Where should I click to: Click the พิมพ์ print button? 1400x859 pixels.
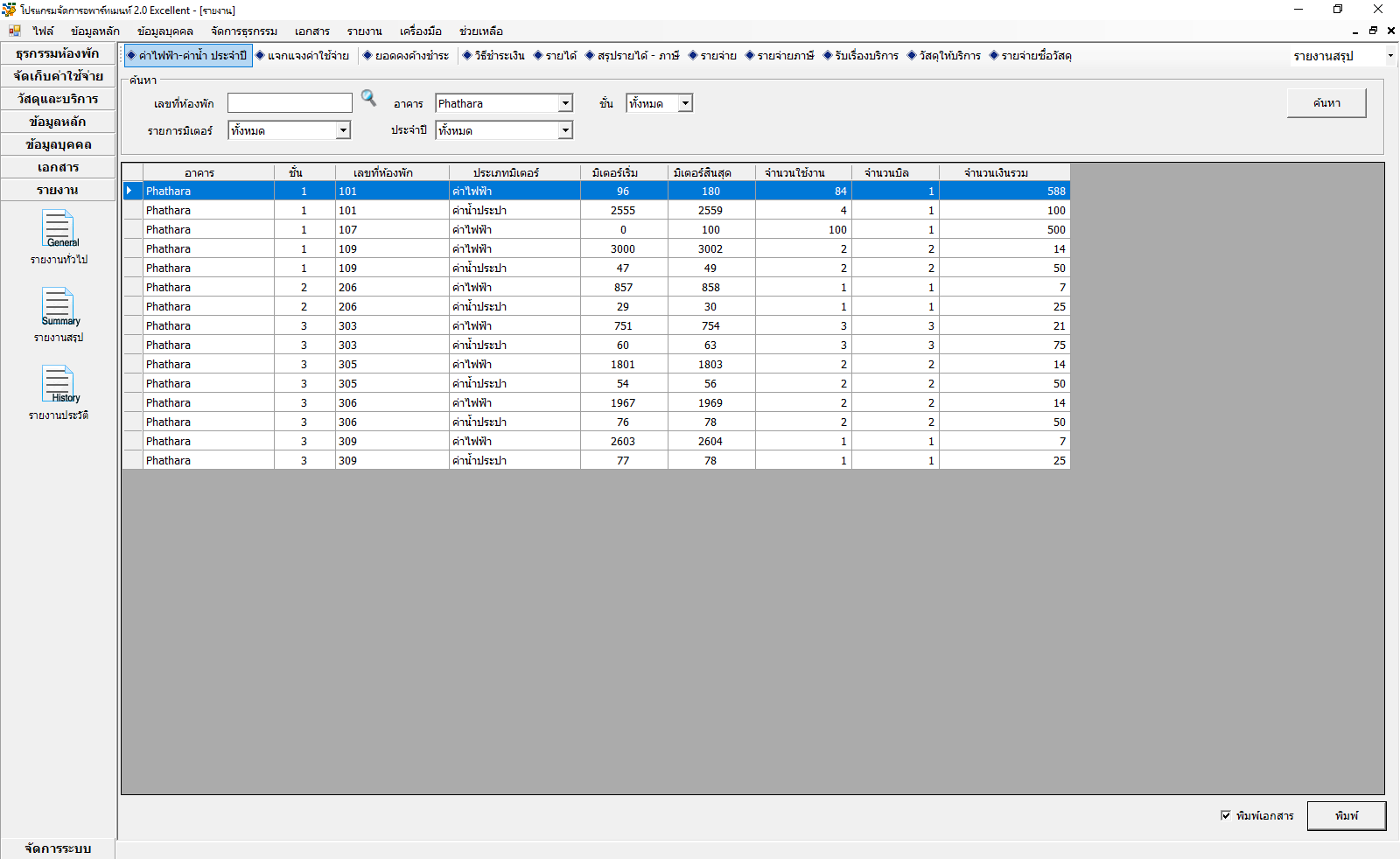1347,815
